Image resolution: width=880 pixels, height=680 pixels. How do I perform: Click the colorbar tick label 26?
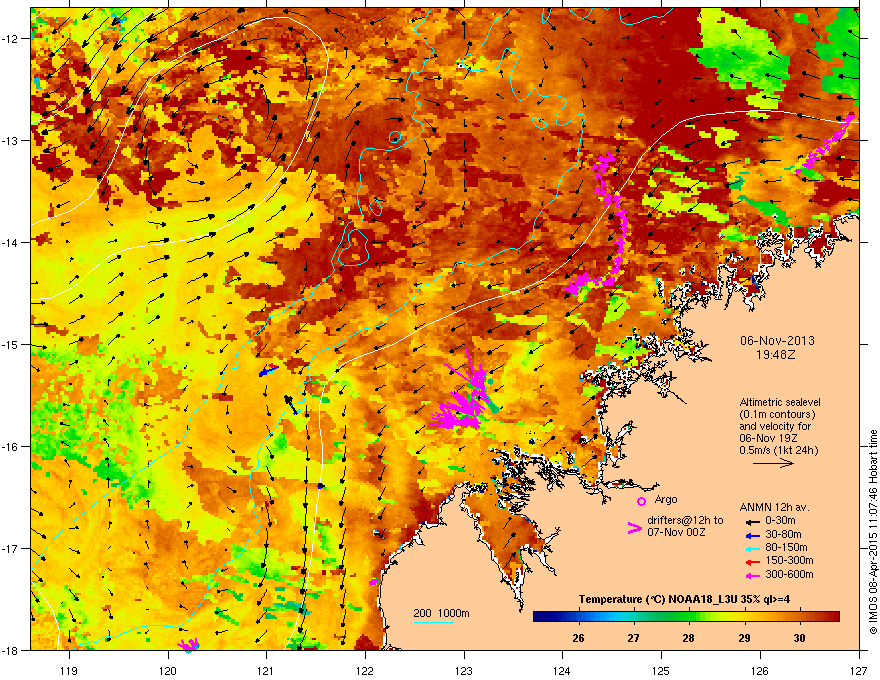click(578, 638)
